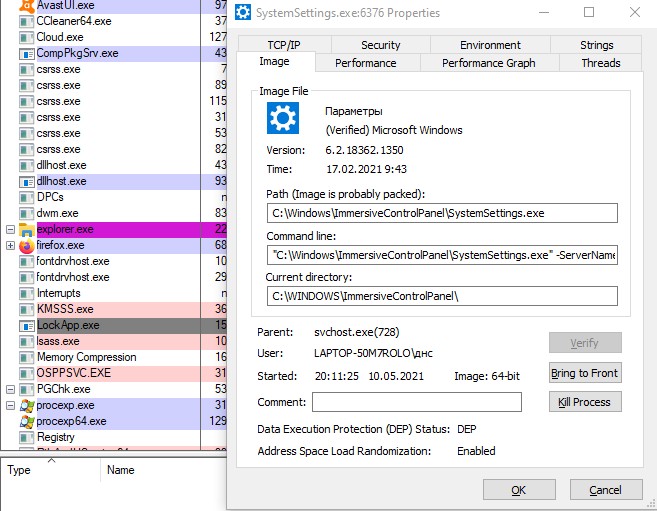
Task: Click the CompPkgSrv.exe process icon
Action: (26, 54)
